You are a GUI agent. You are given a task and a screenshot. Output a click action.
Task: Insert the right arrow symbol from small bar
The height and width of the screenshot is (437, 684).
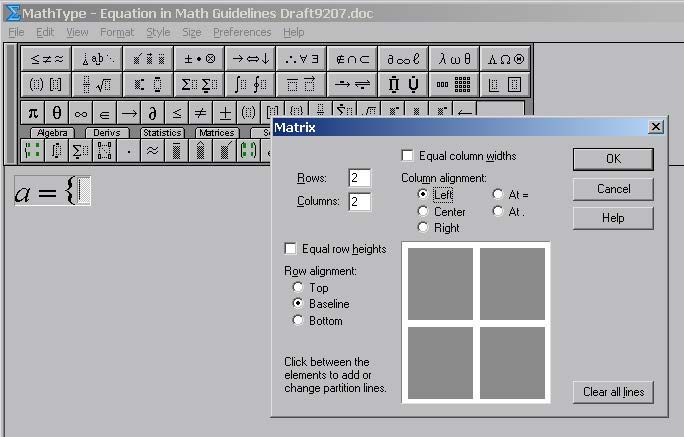click(x=129, y=113)
